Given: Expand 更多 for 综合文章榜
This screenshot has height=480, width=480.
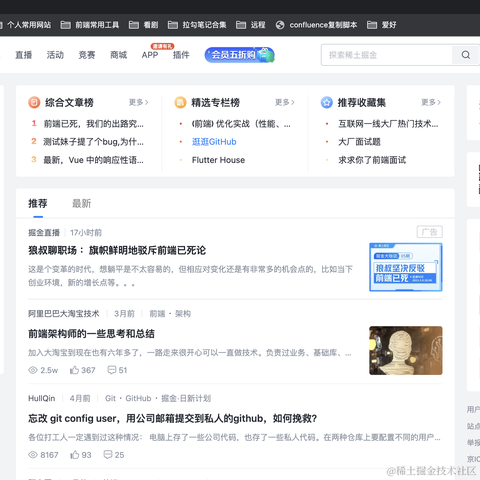Looking at the screenshot, I should (x=139, y=102).
